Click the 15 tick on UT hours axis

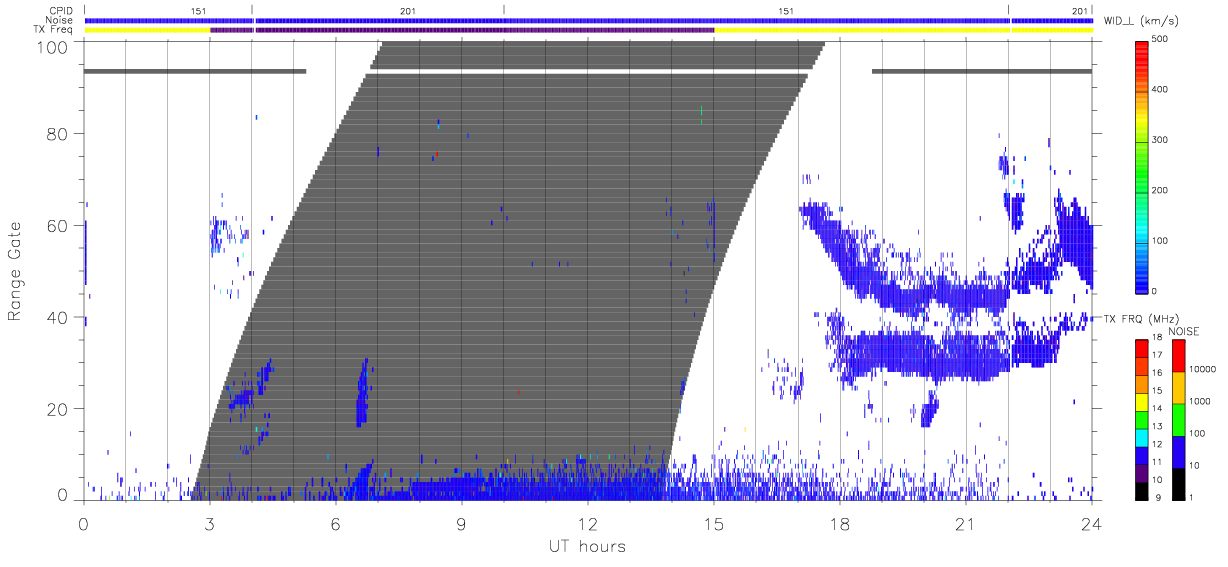tap(714, 523)
